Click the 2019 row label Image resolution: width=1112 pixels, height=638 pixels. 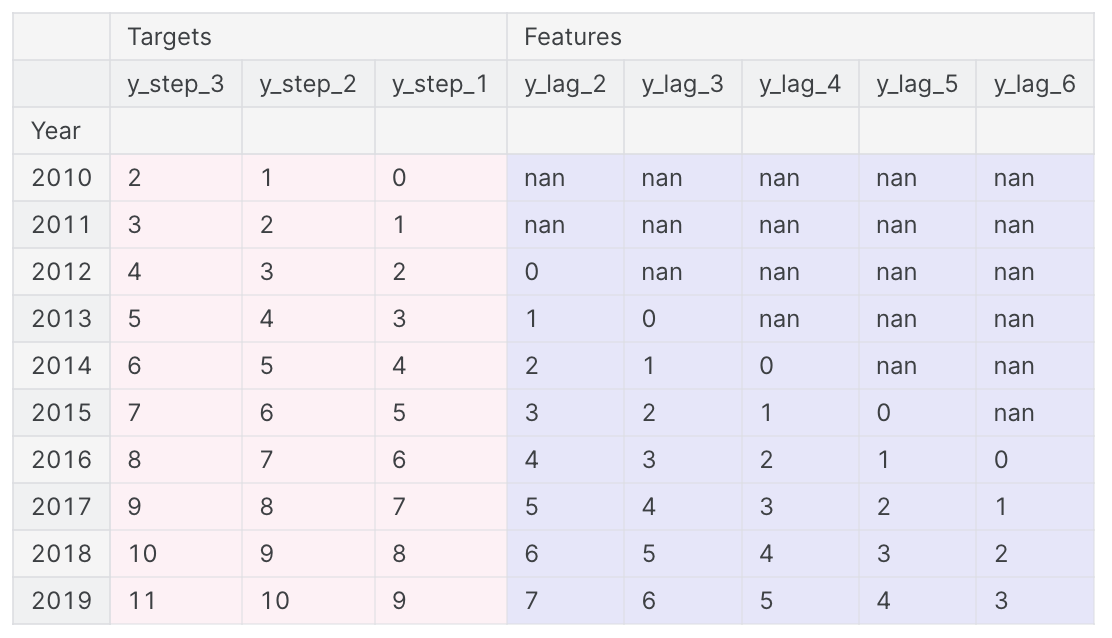(62, 600)
